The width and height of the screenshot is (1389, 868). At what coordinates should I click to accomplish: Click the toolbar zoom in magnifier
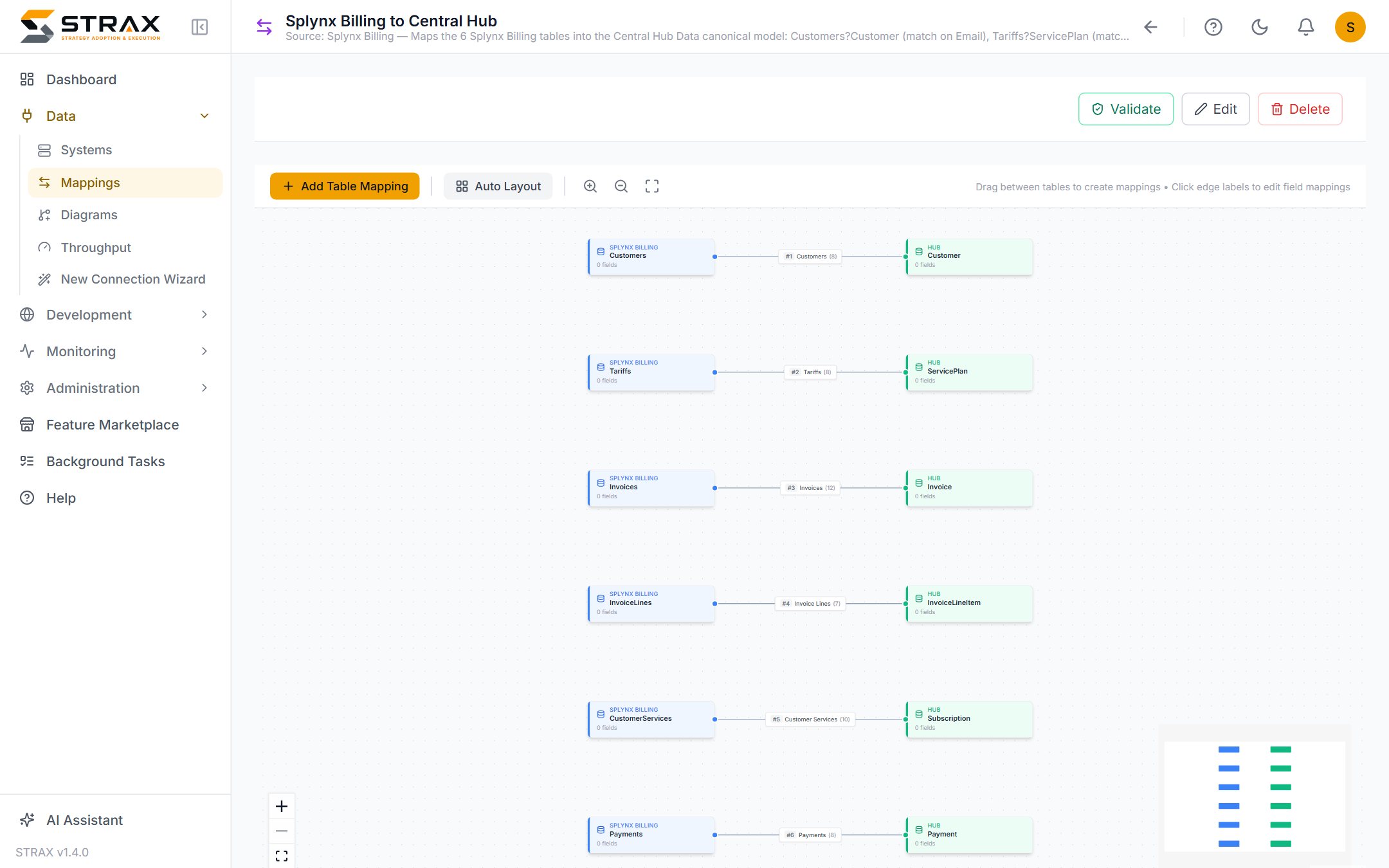click(x=590, y=186)
